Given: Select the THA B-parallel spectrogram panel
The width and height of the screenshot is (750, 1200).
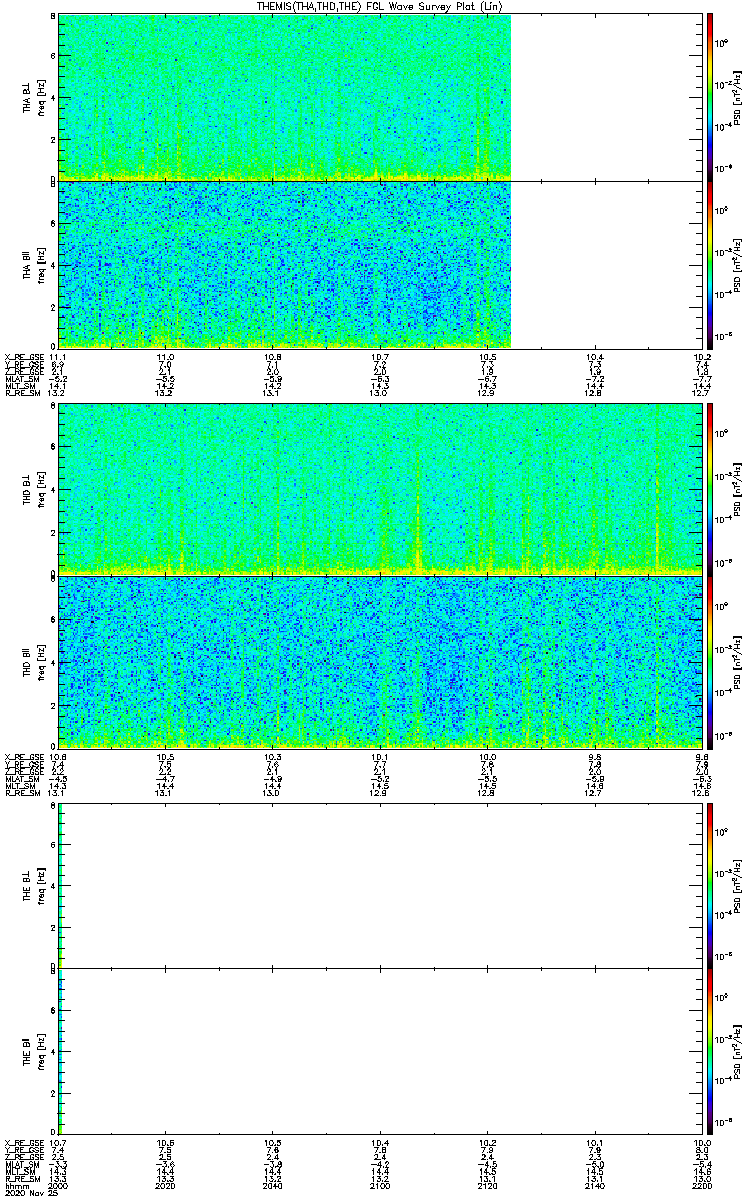Looking at the screenshot, I should point(380,264).
